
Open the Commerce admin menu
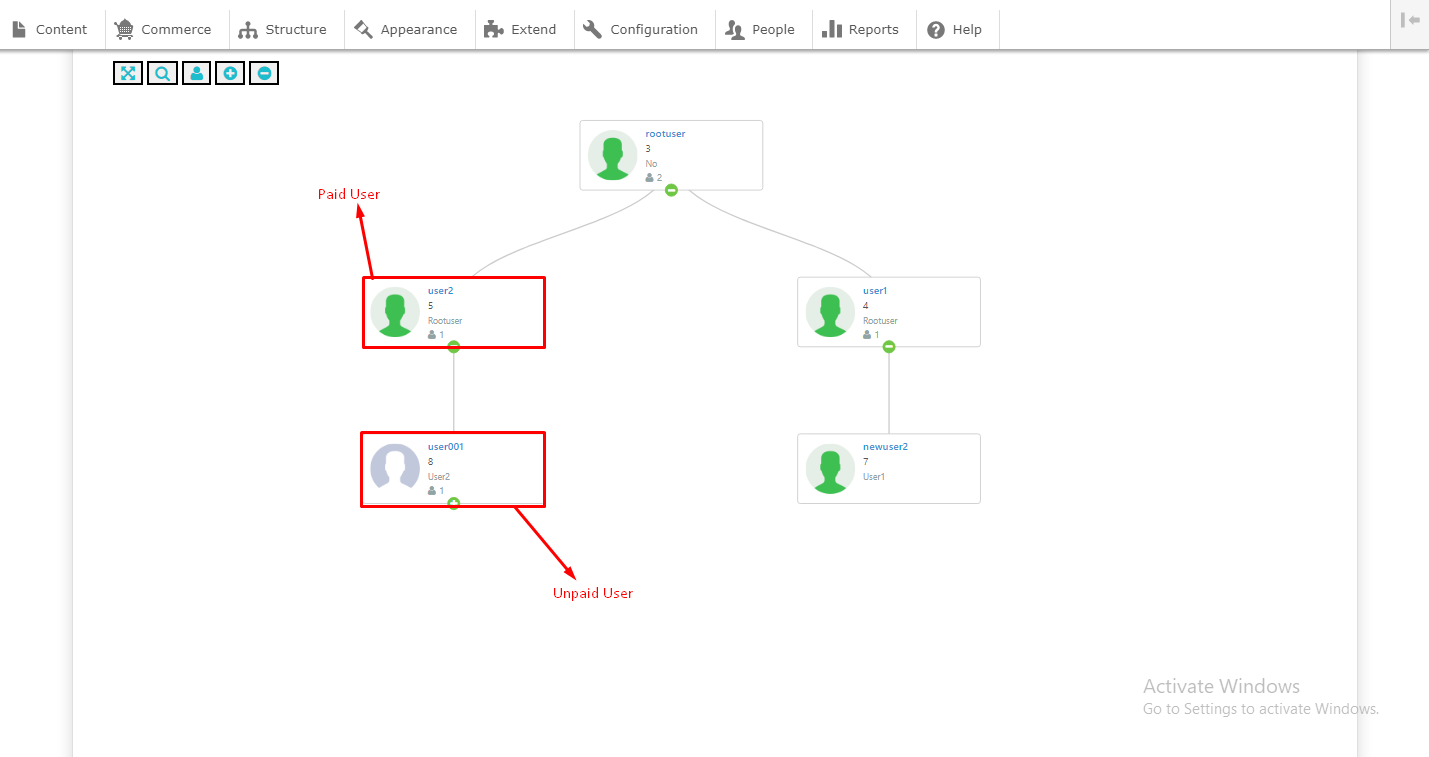[x=164, y=29]
